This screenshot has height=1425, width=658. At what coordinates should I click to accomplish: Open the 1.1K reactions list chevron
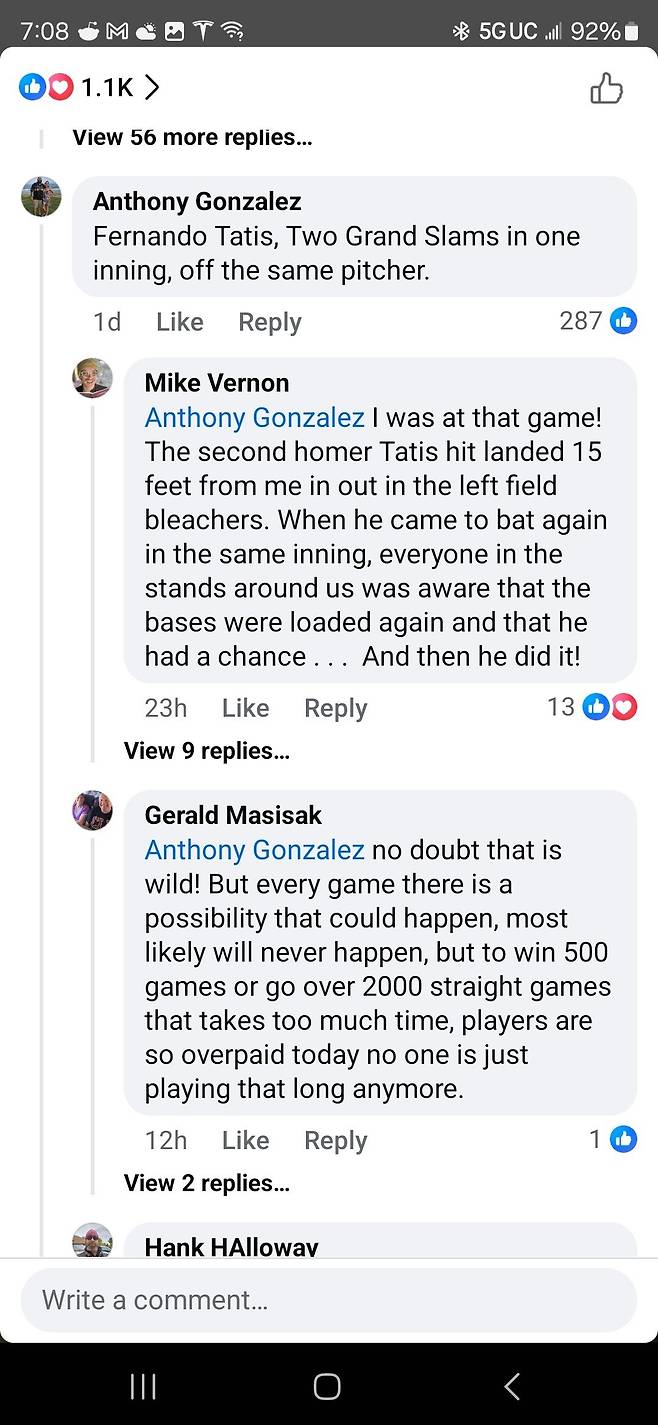coord(152,88)
